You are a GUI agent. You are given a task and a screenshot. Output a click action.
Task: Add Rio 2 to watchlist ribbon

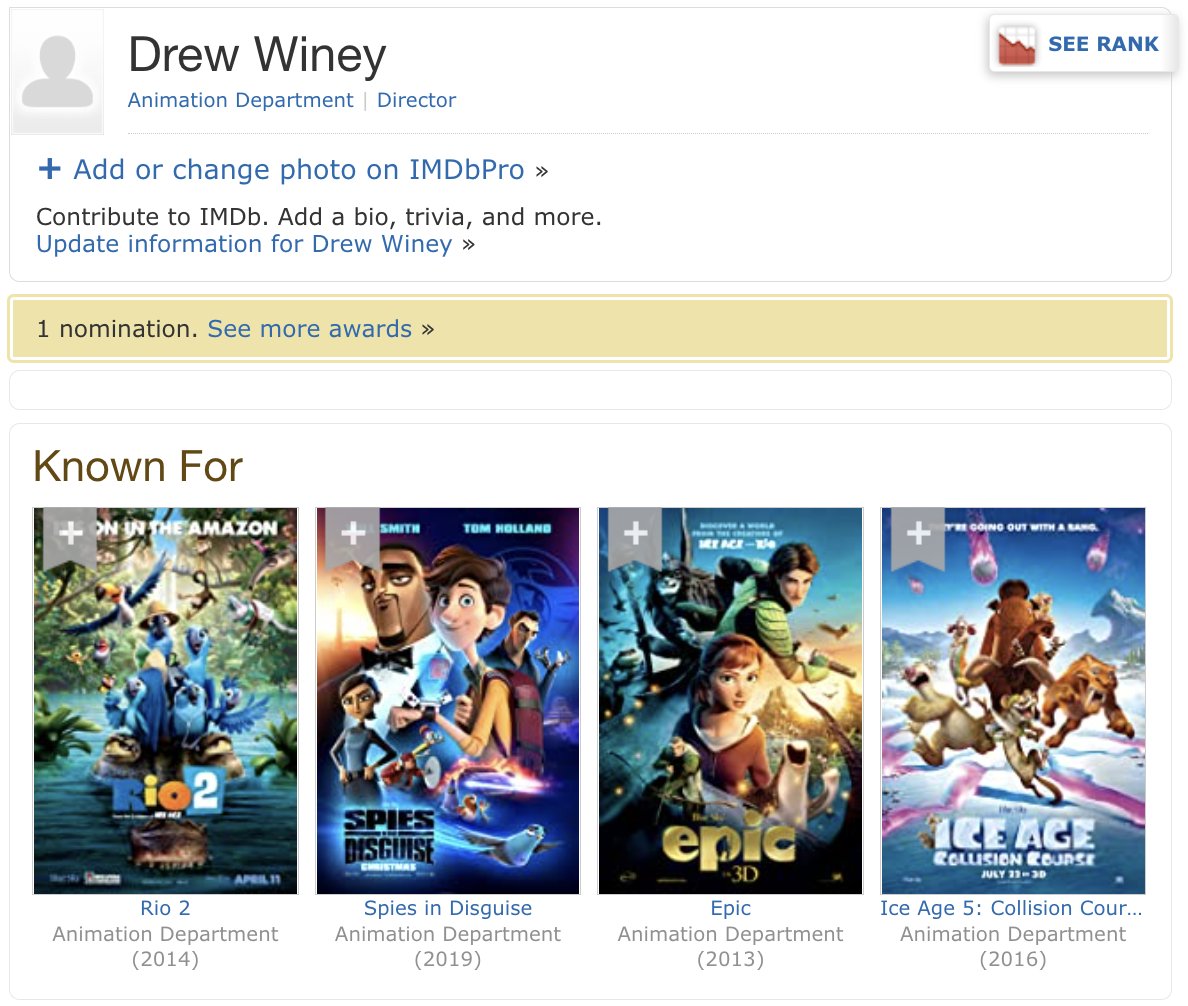click(70, 537)
